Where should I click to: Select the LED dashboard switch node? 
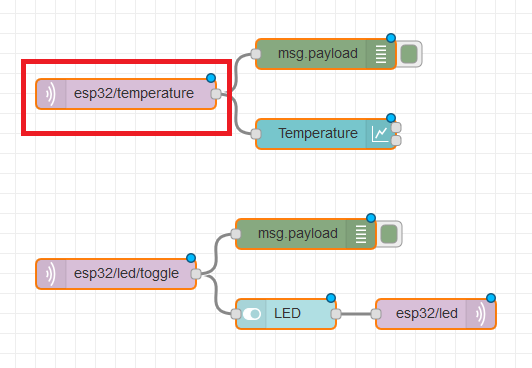[286, 314]
